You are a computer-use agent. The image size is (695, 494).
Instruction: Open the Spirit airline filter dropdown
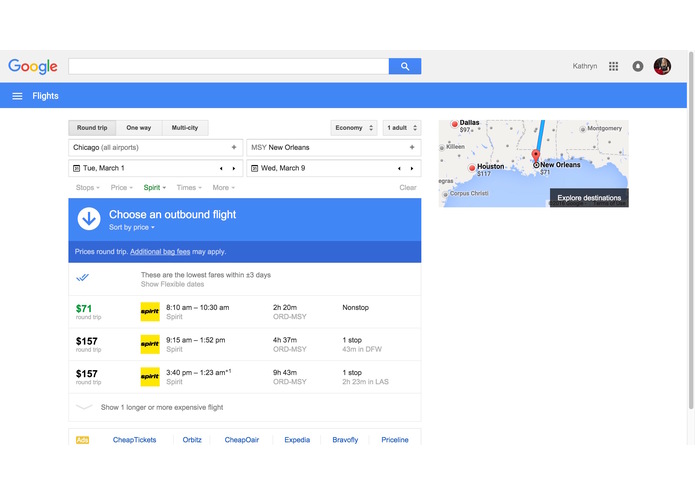pyautogui.click(x=155, y=188)
